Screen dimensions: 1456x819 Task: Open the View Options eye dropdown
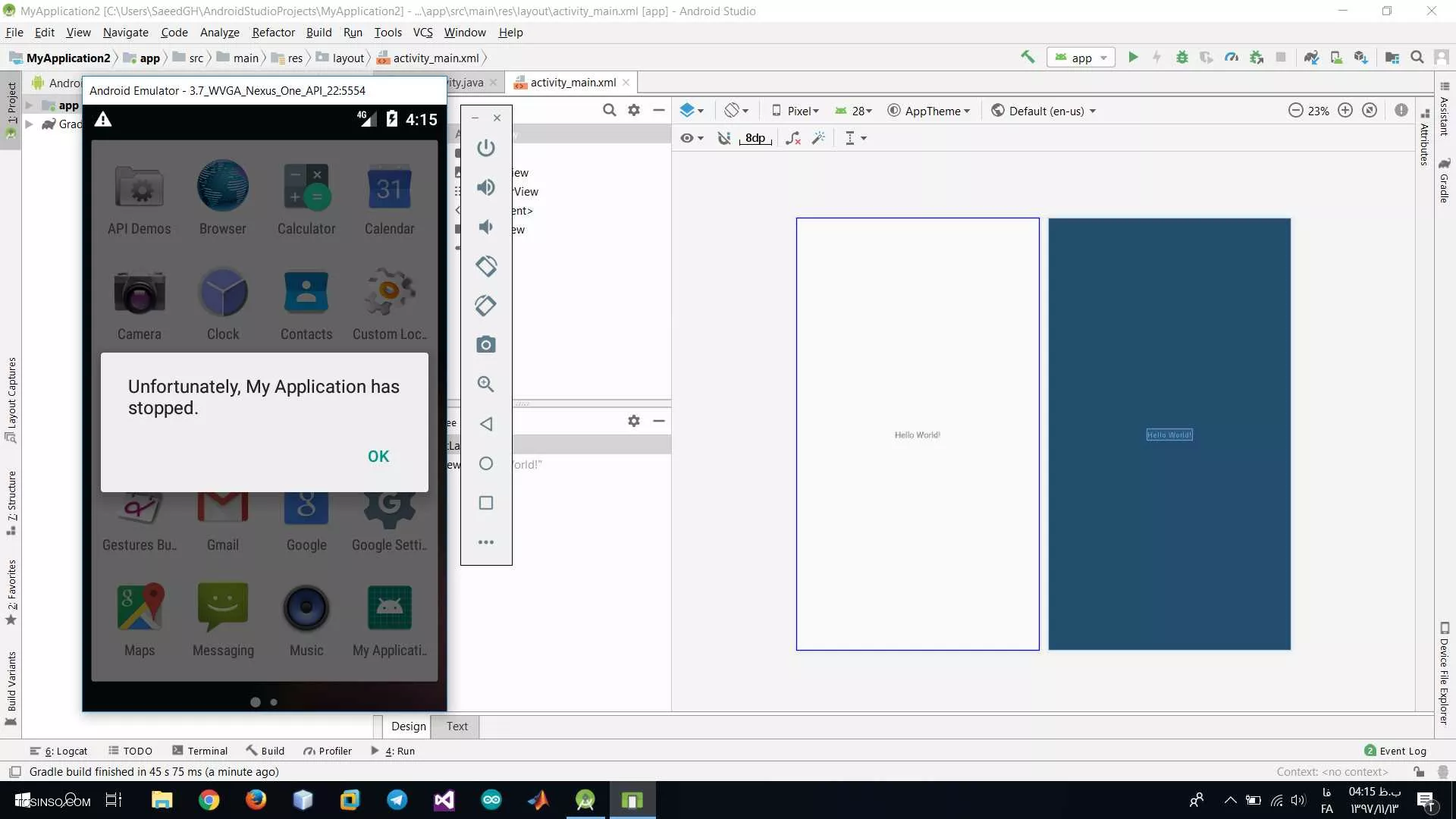[692, 138]
